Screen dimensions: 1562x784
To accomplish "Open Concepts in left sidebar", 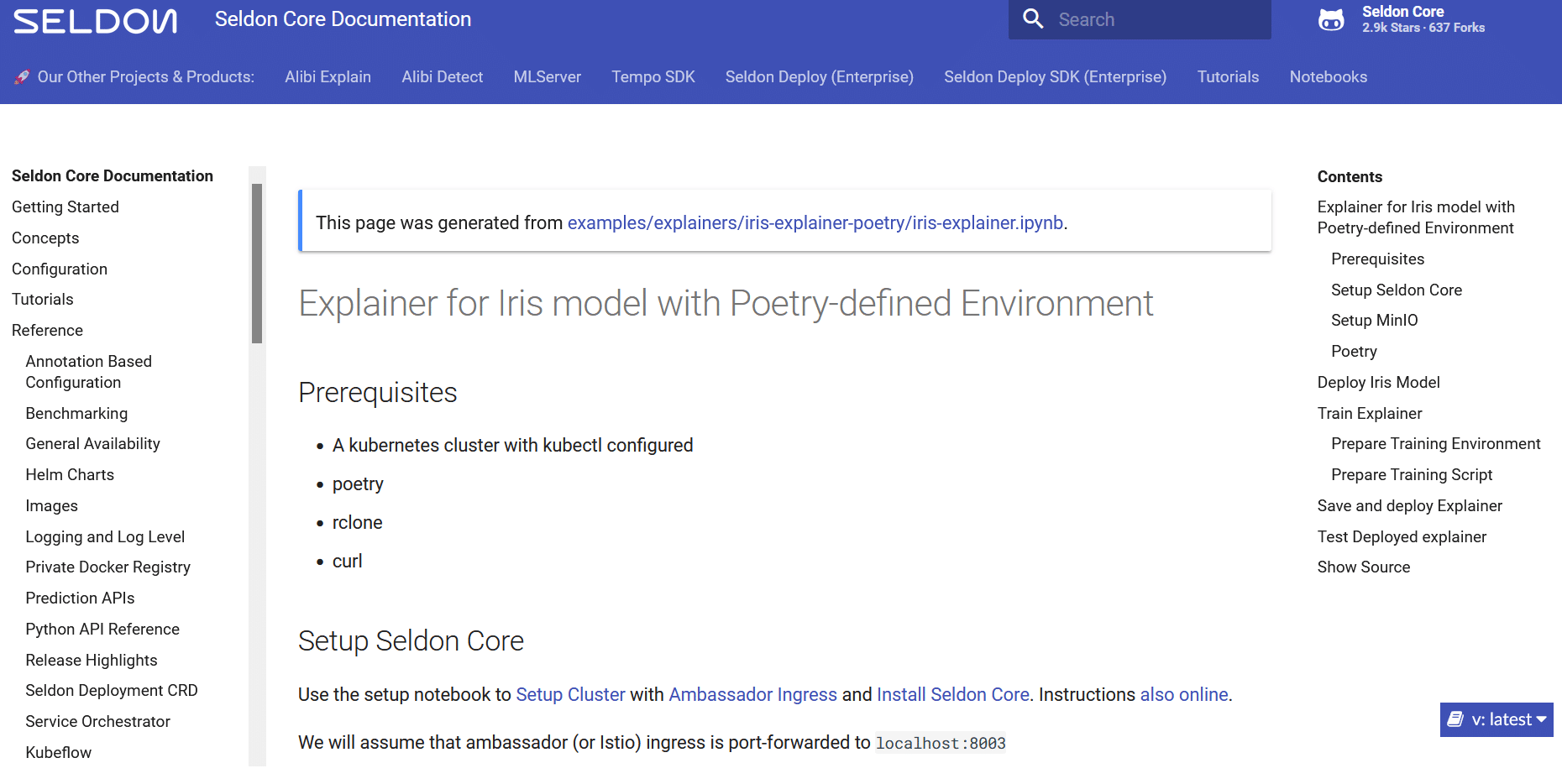I will (x=45, y=238).
